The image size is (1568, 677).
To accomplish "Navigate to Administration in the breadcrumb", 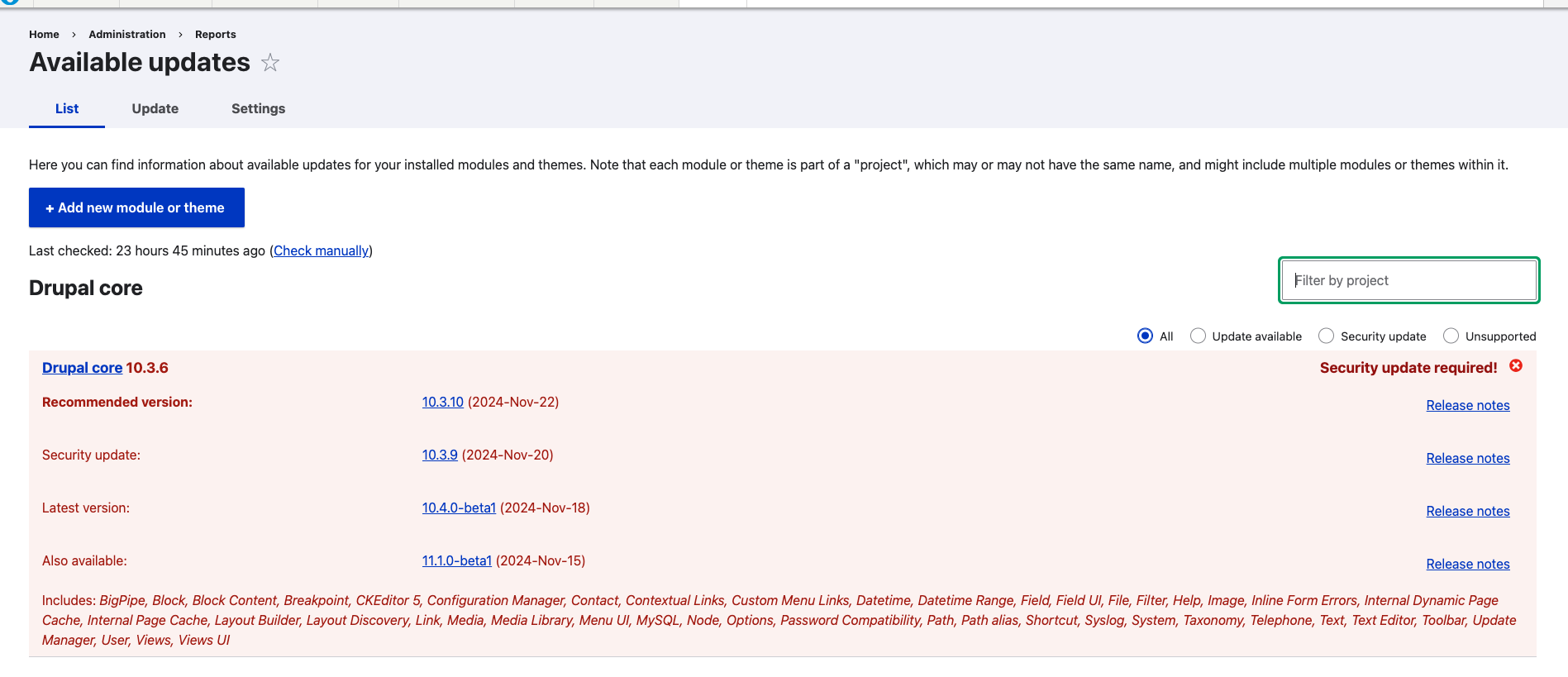I will tap(127, 34).
